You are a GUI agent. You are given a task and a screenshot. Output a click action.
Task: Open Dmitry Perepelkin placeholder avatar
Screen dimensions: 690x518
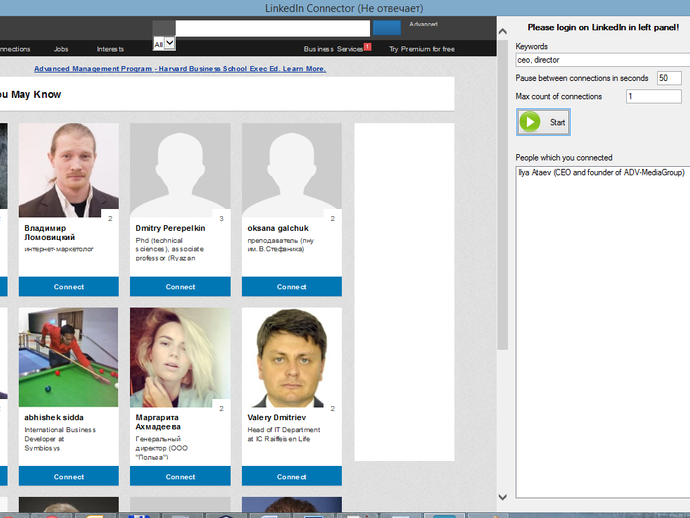click(180, 170)
